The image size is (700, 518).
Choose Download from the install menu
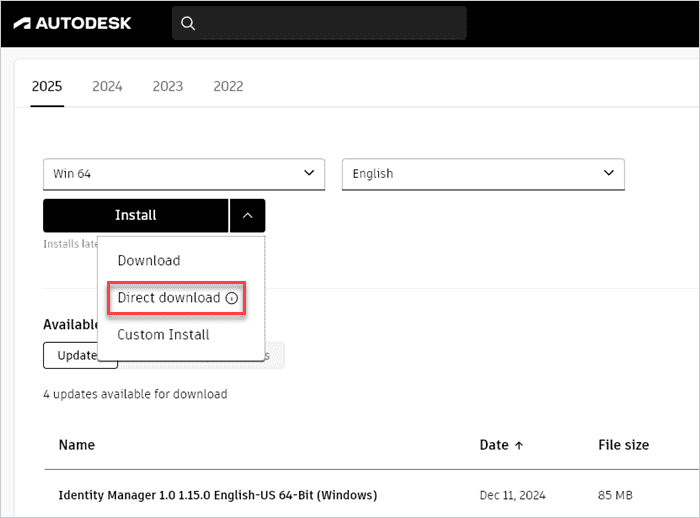(x=149, y=261)
